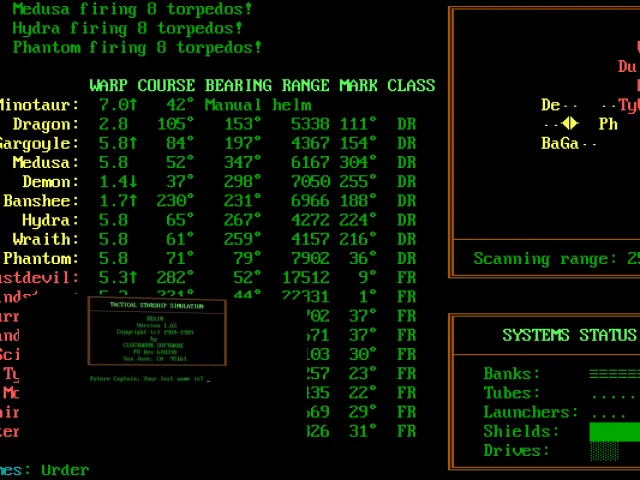The image size is (640, 480).
Task: Click Banshee's course value 230°
Action: [x=176, y=201]
